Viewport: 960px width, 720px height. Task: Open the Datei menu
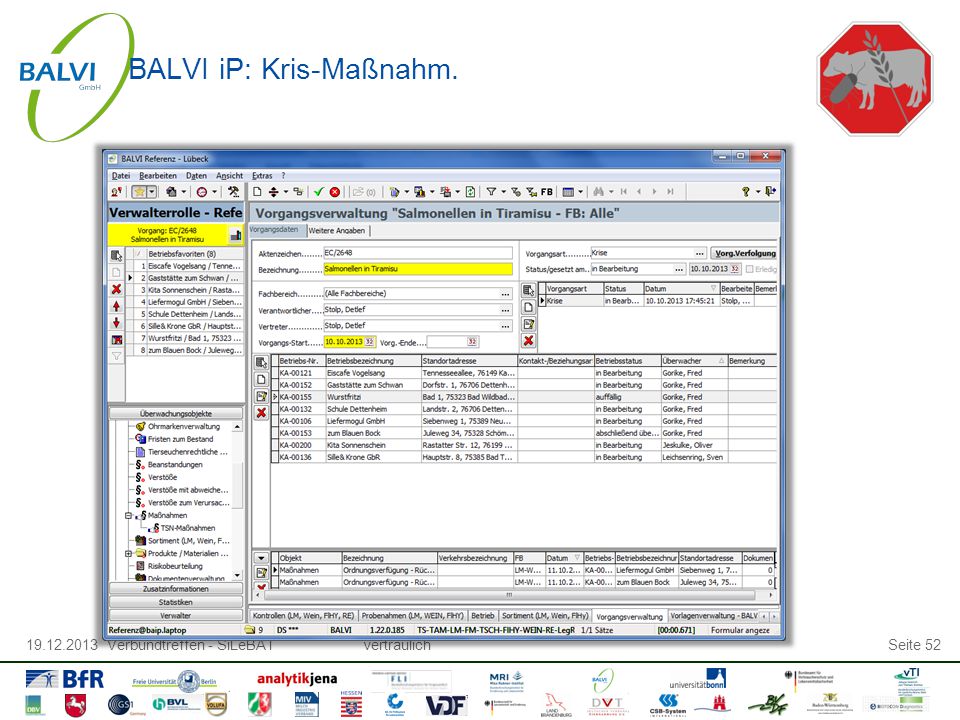[121, 176]
